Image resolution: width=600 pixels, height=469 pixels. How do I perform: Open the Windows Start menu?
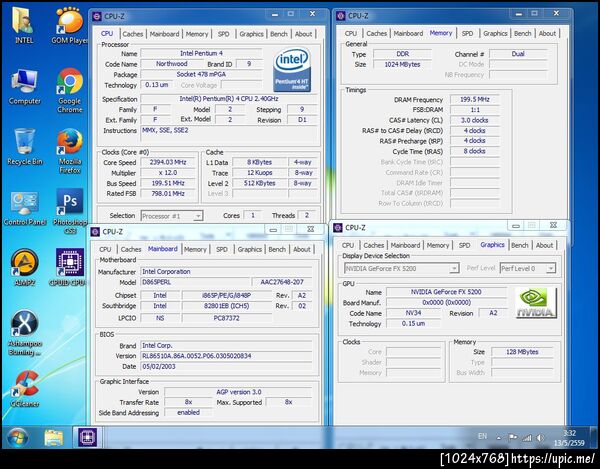point(17,438)
